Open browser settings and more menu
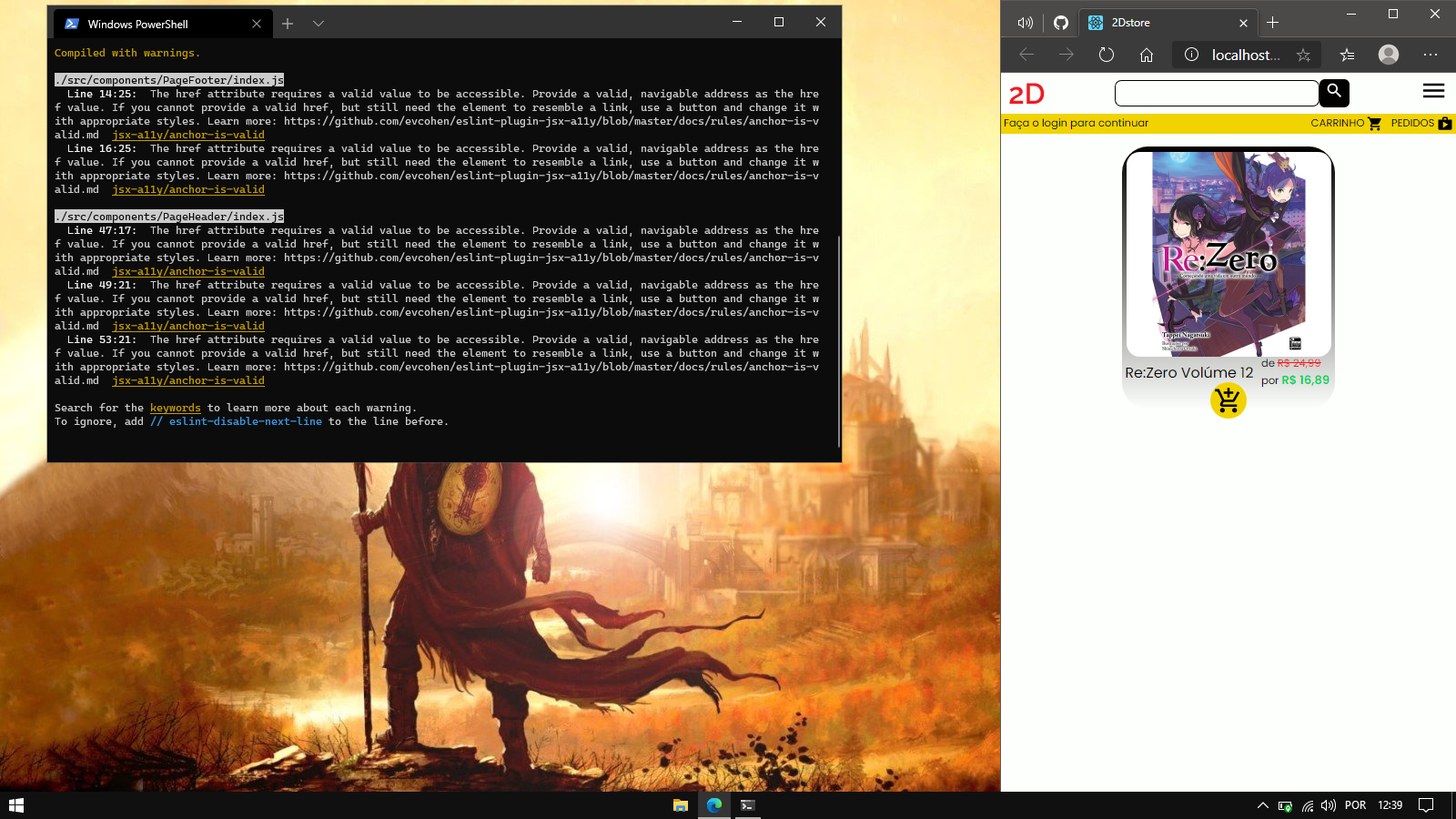Viewport: 1456px width, 819px height. tap(1431, 55)
